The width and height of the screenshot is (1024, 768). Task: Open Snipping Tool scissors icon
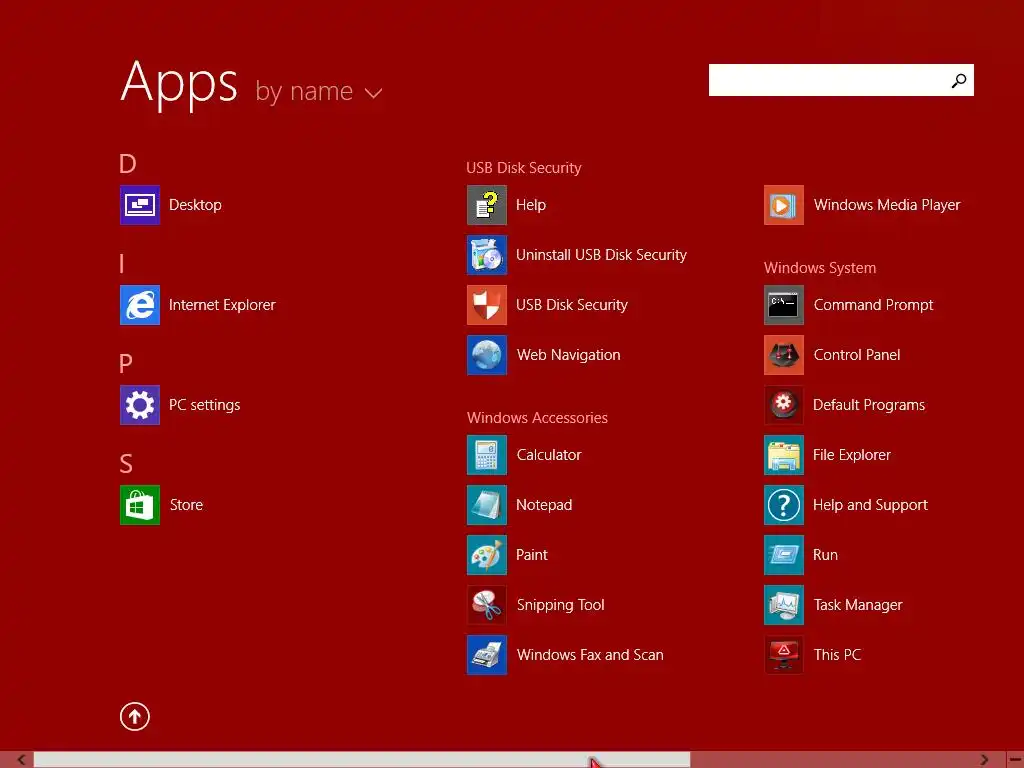click(x=487, y=605)
